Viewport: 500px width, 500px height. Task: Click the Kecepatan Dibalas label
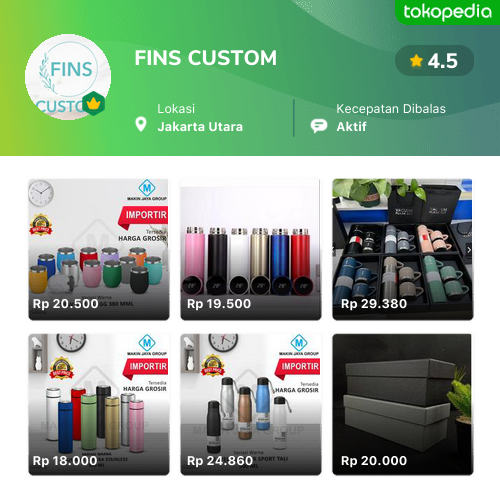click(x=391, y=109)
